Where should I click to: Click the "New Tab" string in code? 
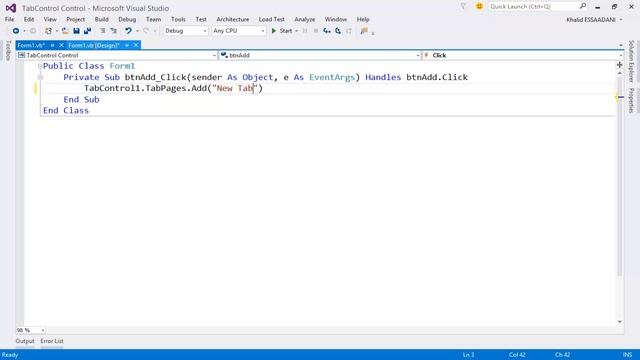235,88
